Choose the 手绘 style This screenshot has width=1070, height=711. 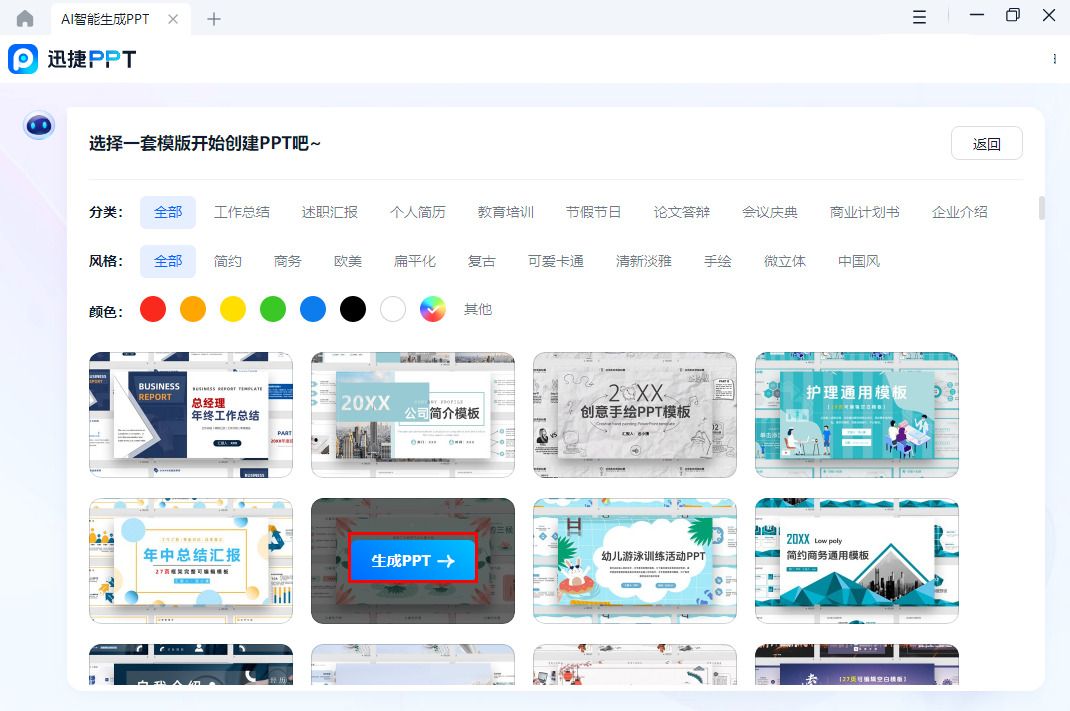(718, 261)
